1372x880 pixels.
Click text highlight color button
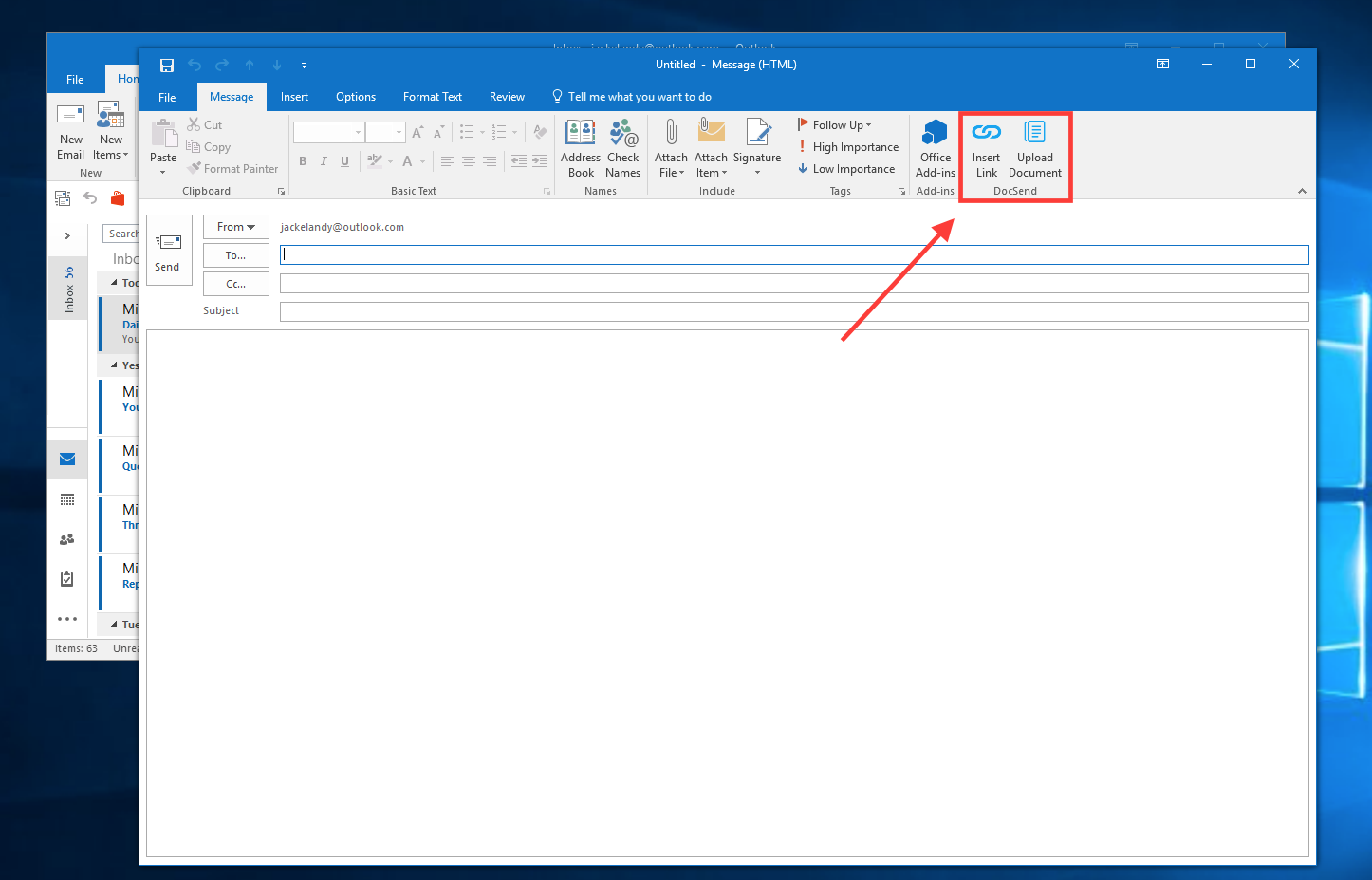click(374, 161)
